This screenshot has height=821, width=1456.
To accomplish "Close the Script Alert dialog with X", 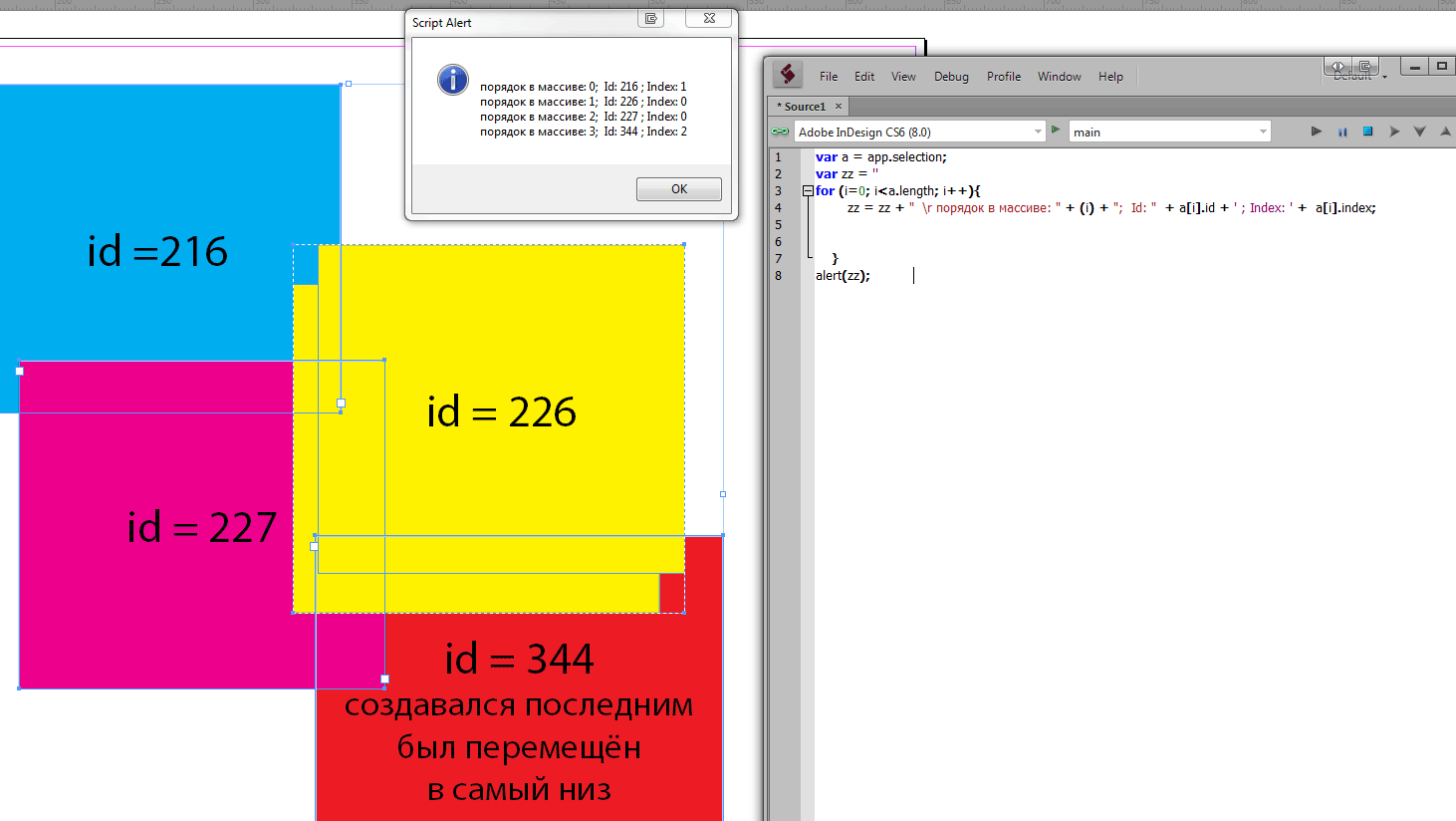I will pyautogui.click(x=709, y=18).
